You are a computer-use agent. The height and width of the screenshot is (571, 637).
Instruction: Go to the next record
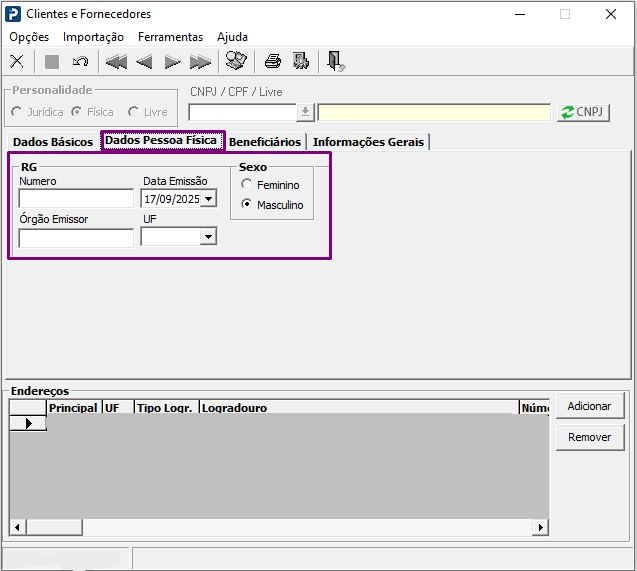pyautogui.click(x=172, y=62)
